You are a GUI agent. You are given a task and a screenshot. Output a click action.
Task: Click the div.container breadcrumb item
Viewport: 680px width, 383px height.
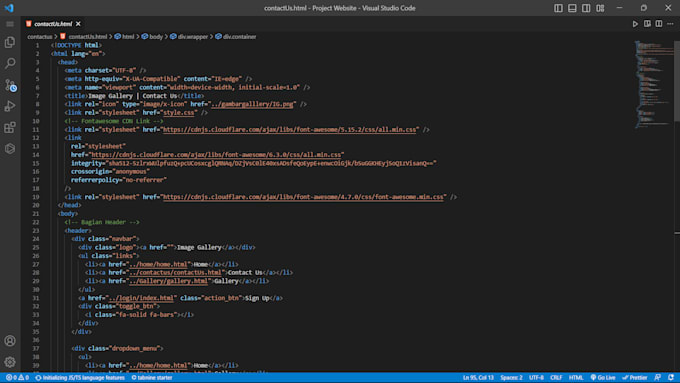[x=239, y=37]
